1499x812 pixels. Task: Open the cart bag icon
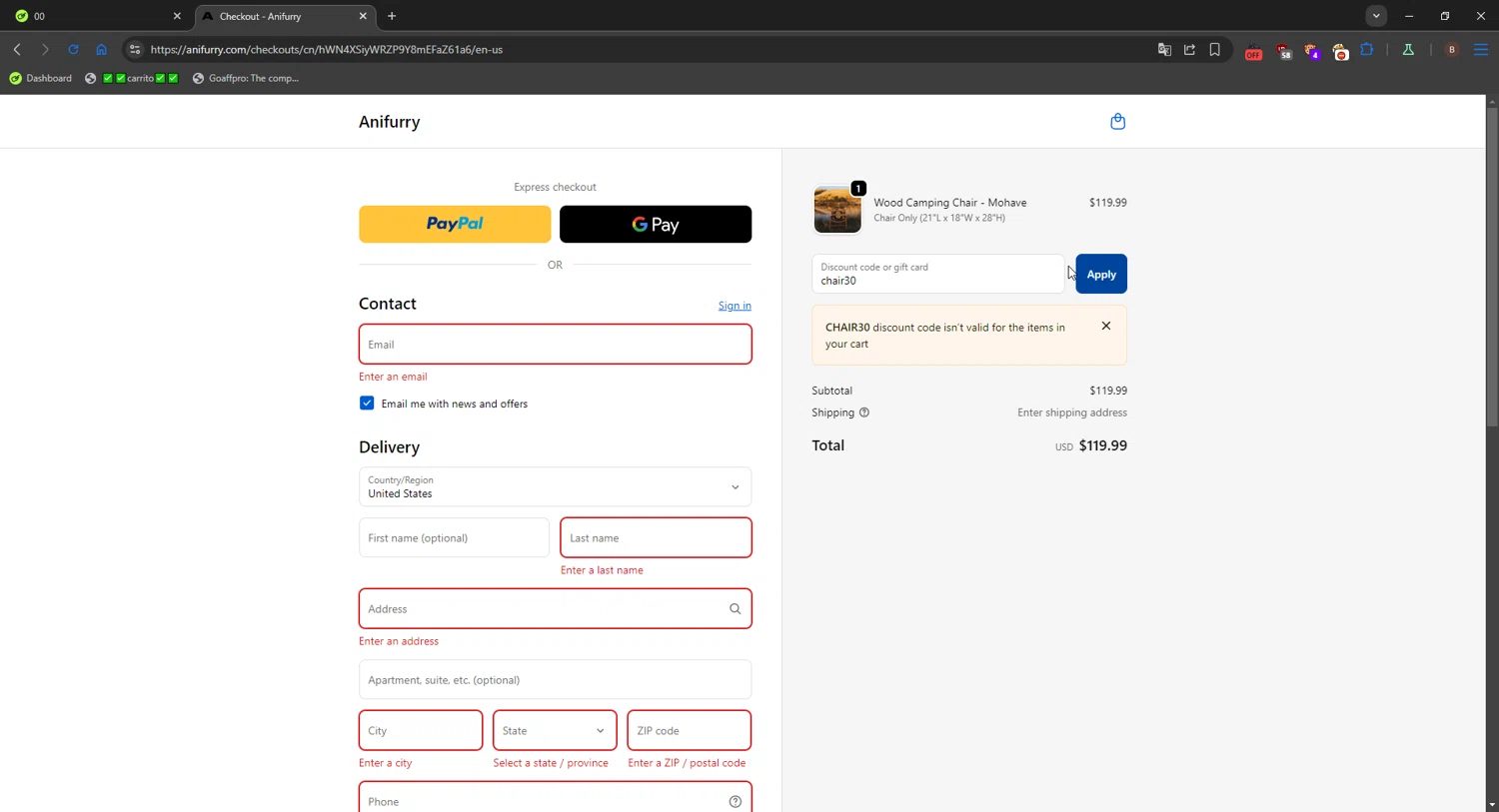coord(1117,122)
